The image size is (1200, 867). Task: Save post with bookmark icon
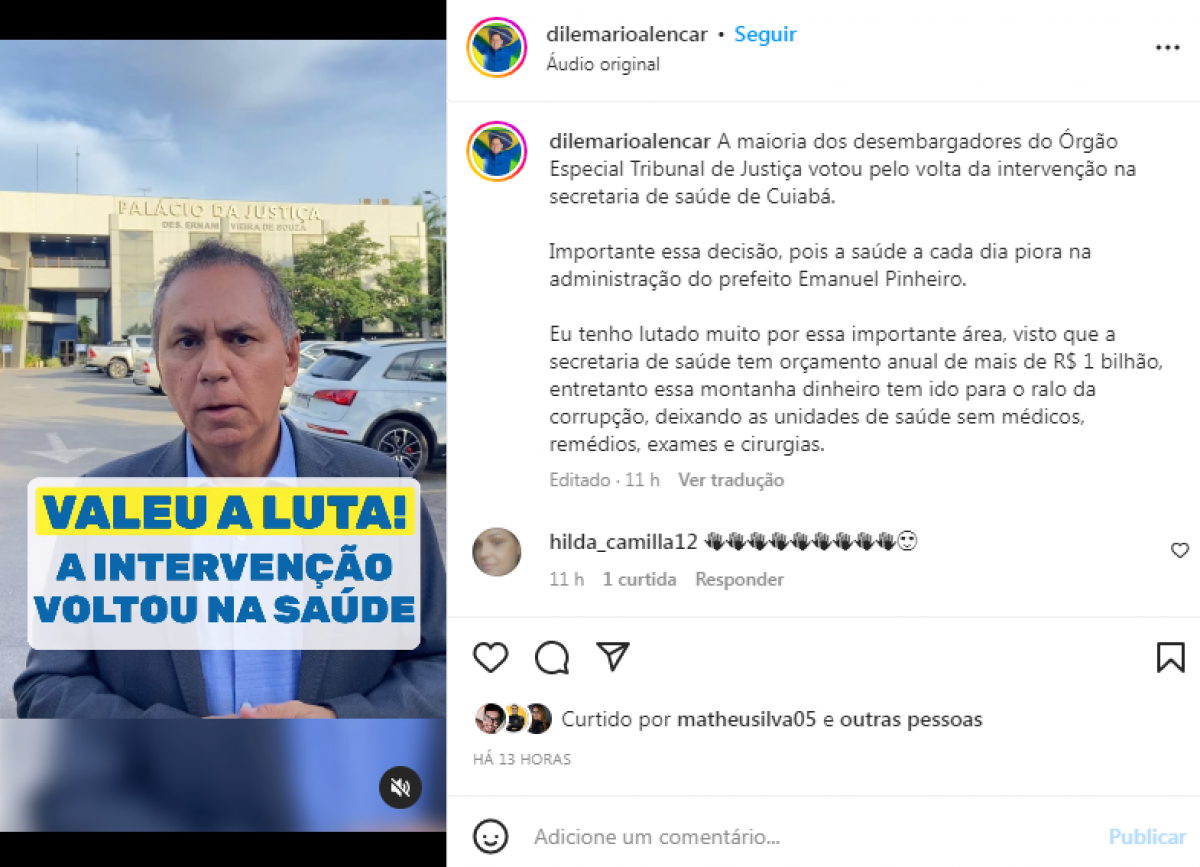coord(1170,657)
